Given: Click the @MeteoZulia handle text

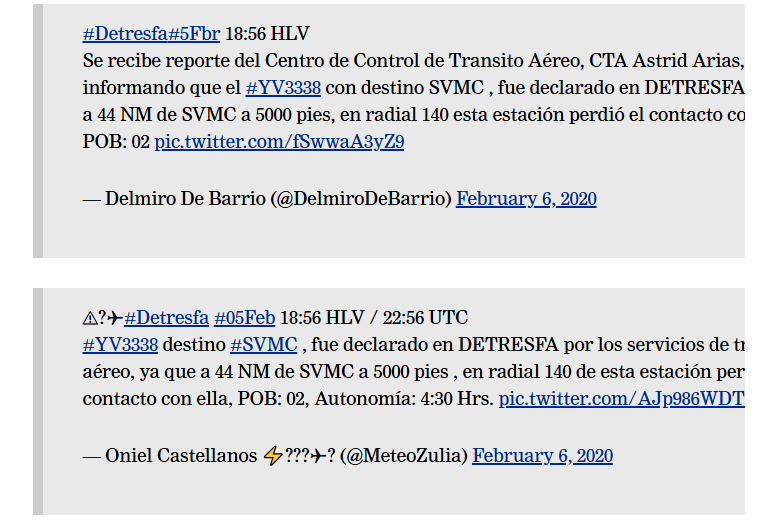Looking at the screenshot, I should coord(404,456).
